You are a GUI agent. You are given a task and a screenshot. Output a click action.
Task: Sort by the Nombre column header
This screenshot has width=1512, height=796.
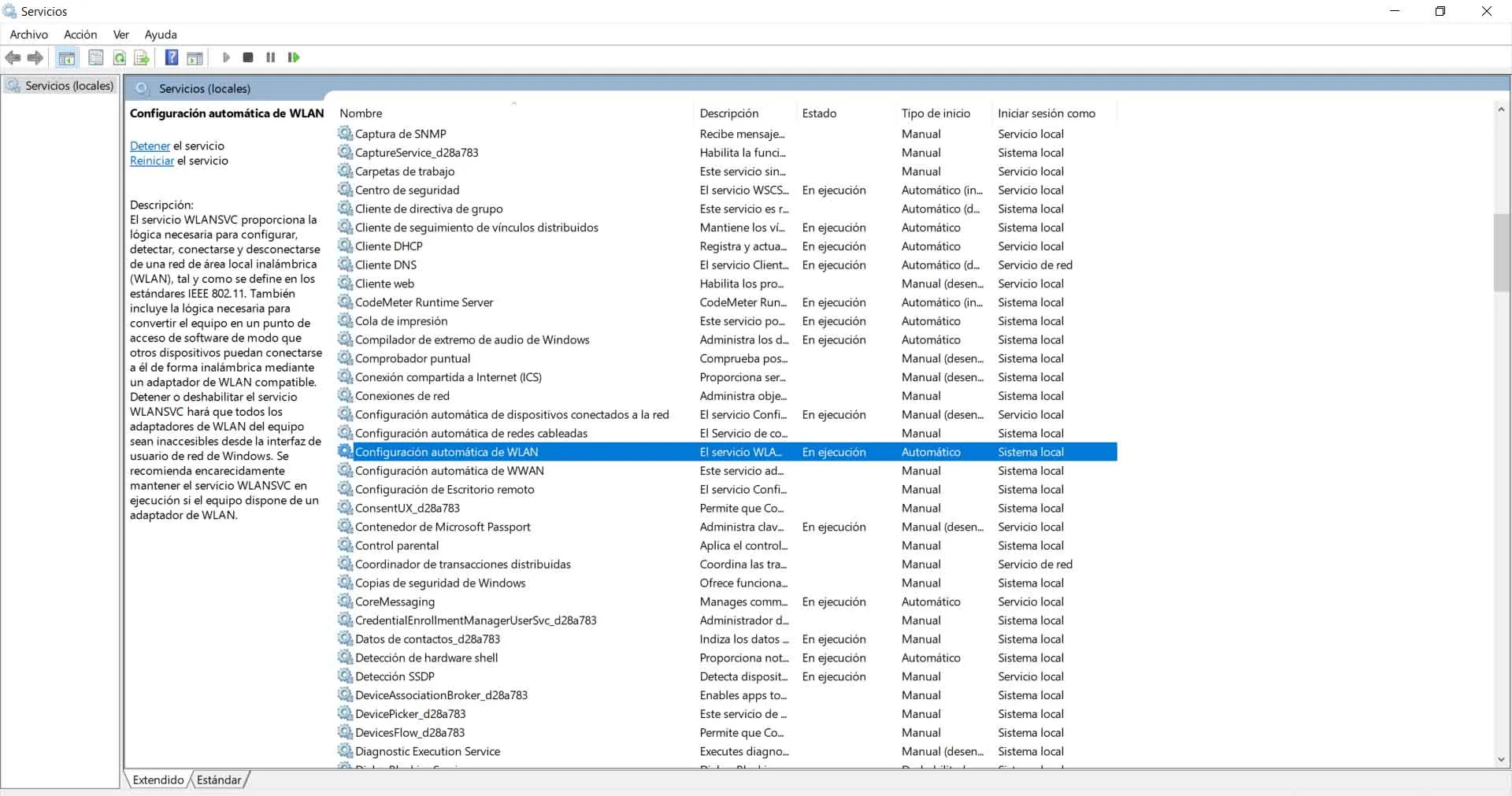tap(515, 113)
